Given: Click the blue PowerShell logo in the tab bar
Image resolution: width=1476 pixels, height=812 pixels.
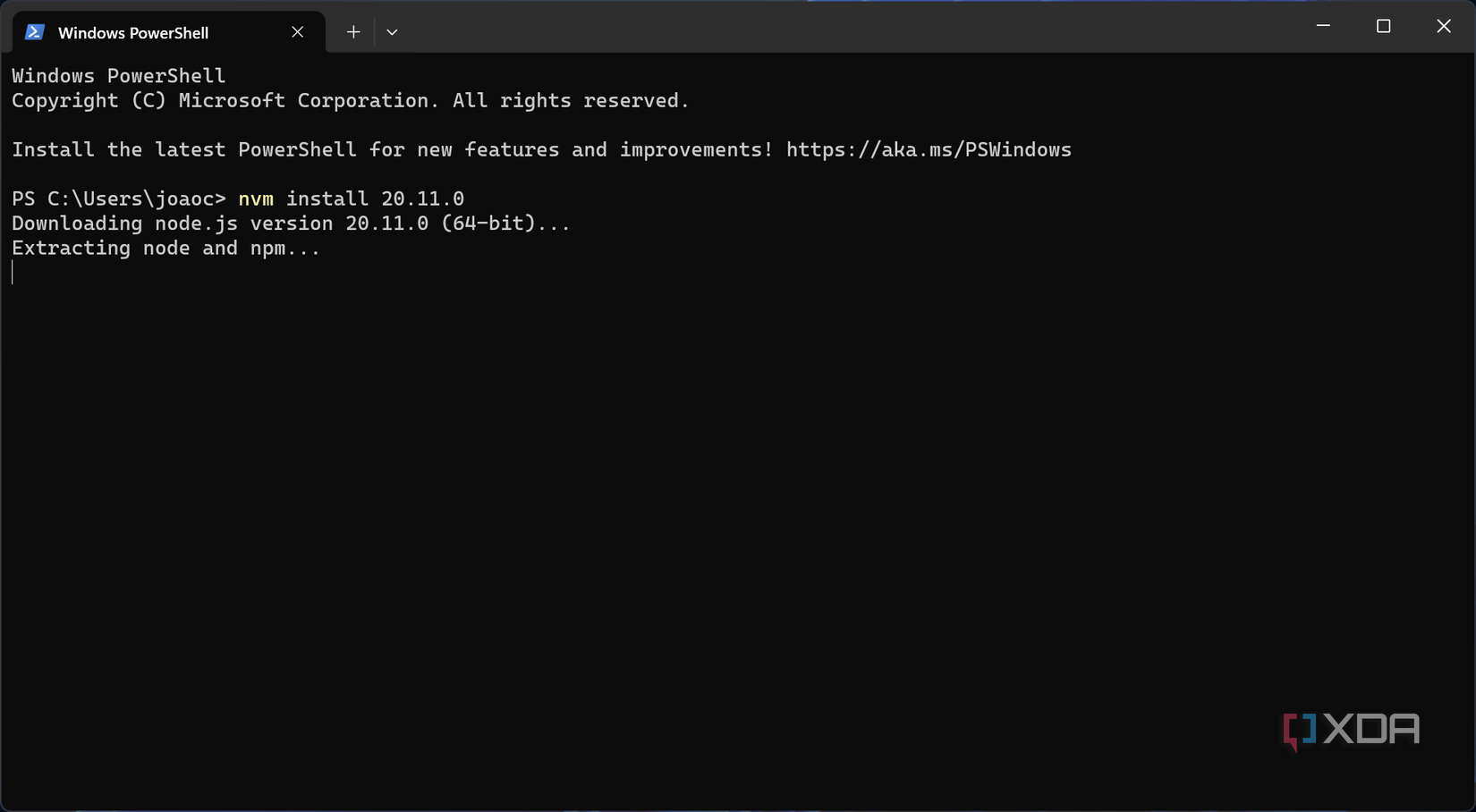Looking at the screenshot, I should coord(33,31).
